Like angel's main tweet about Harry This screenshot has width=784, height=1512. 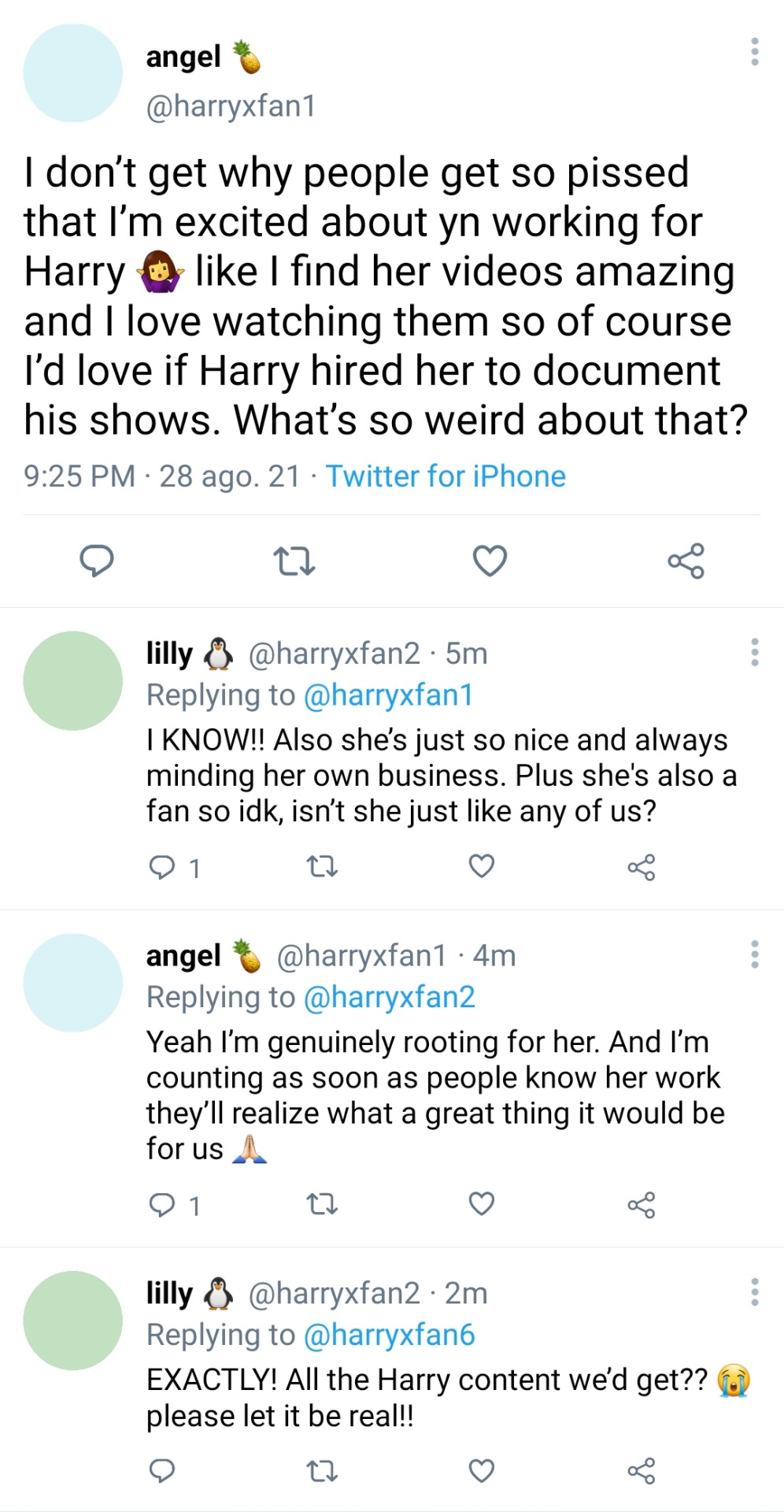pyautogui.click(x=490, y=561)
